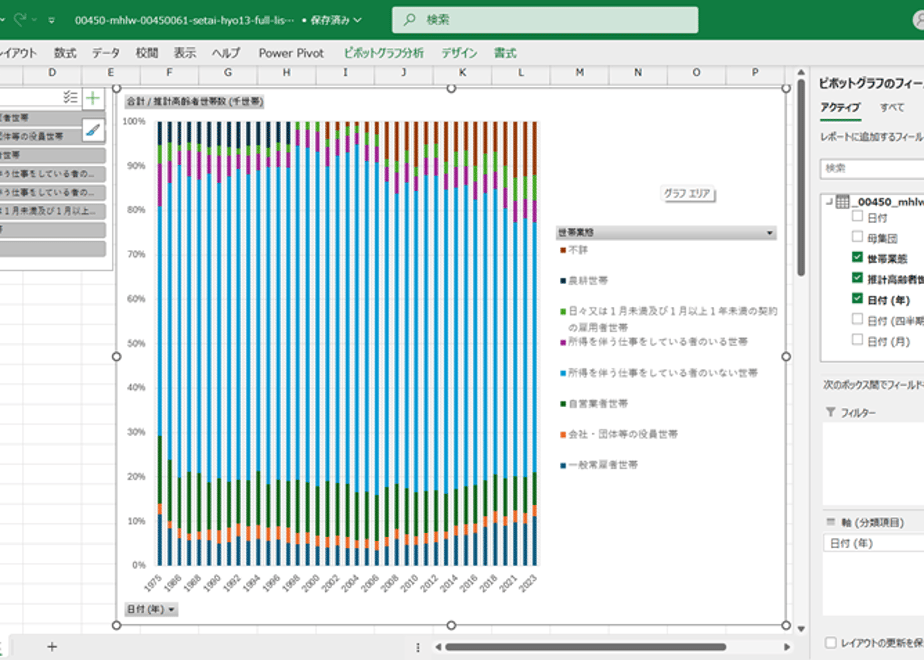Click vertical scrollbar up arrow
This screenshot has height=660, width=924.
(801, 72)
